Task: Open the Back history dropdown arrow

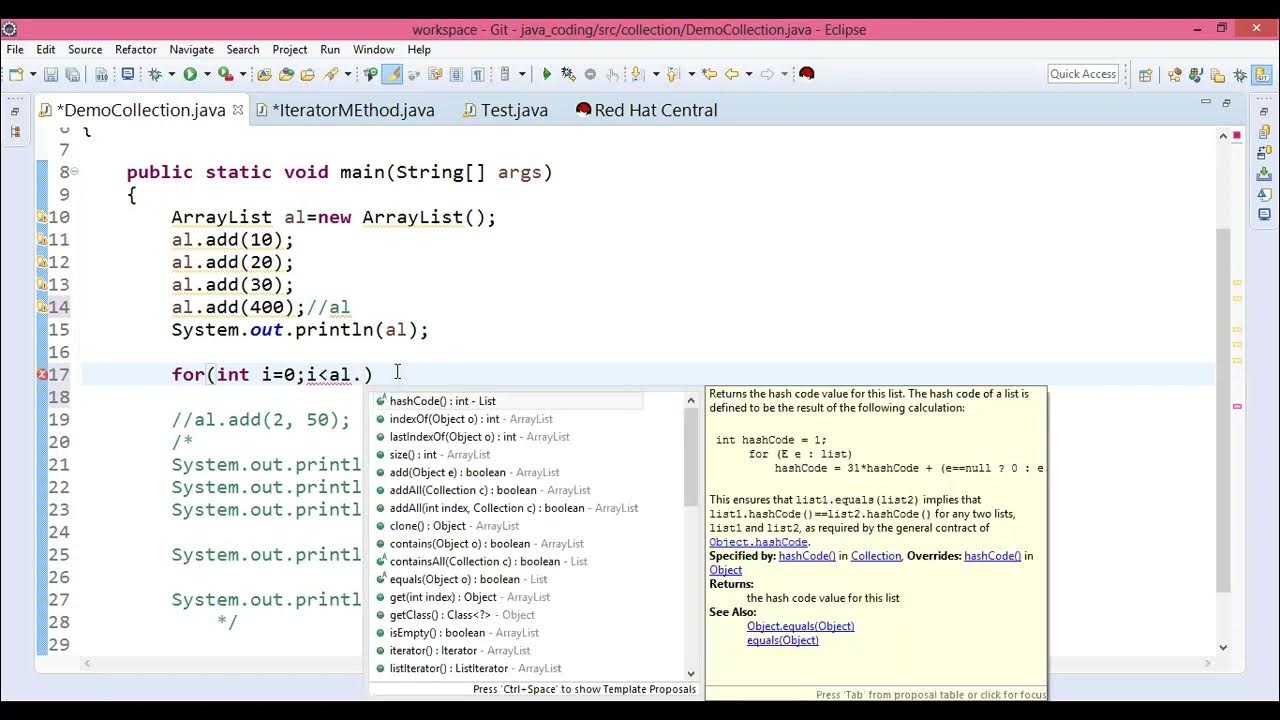Action: click(749, 74)
